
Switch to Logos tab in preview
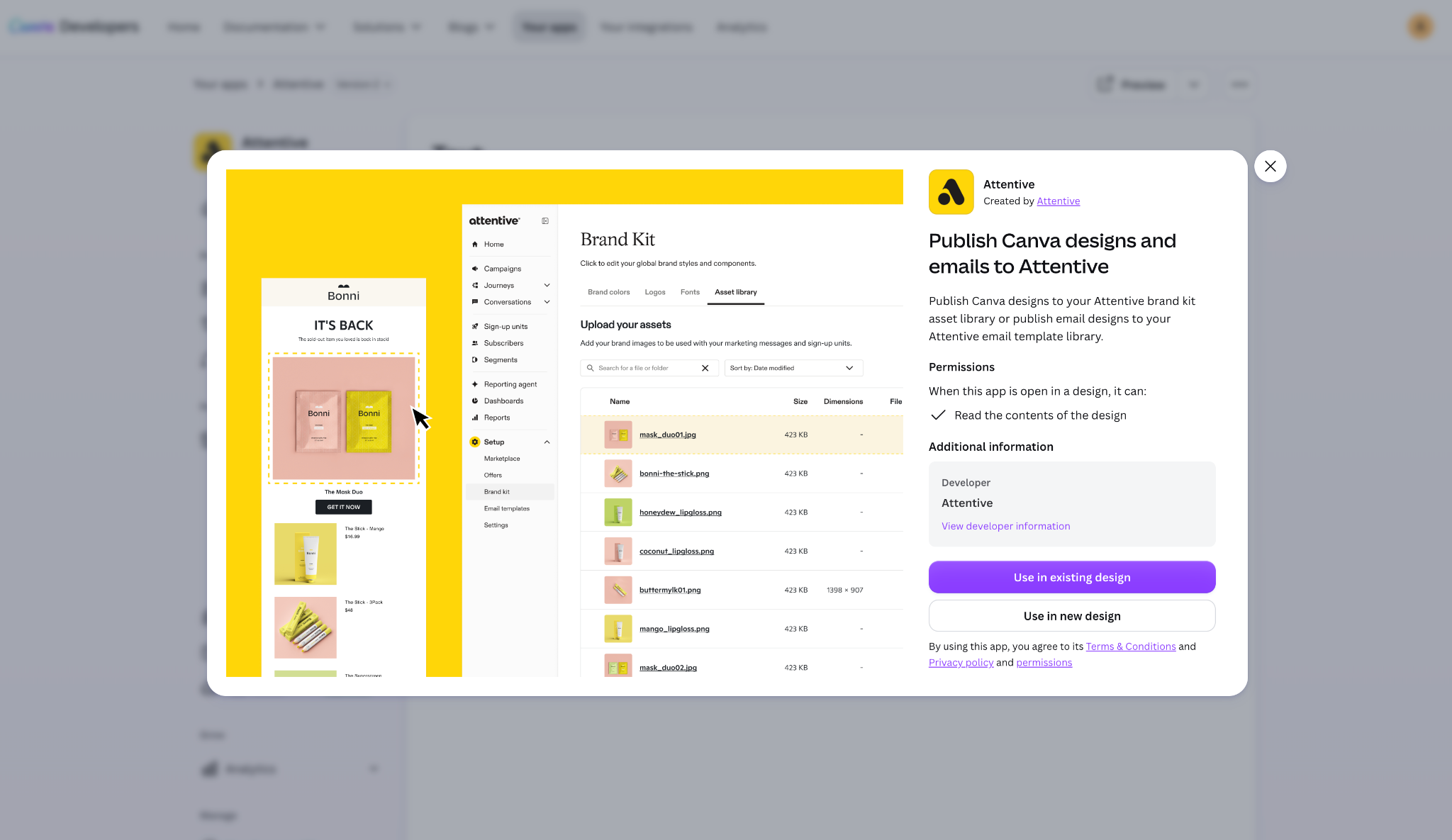pos(654,292)
